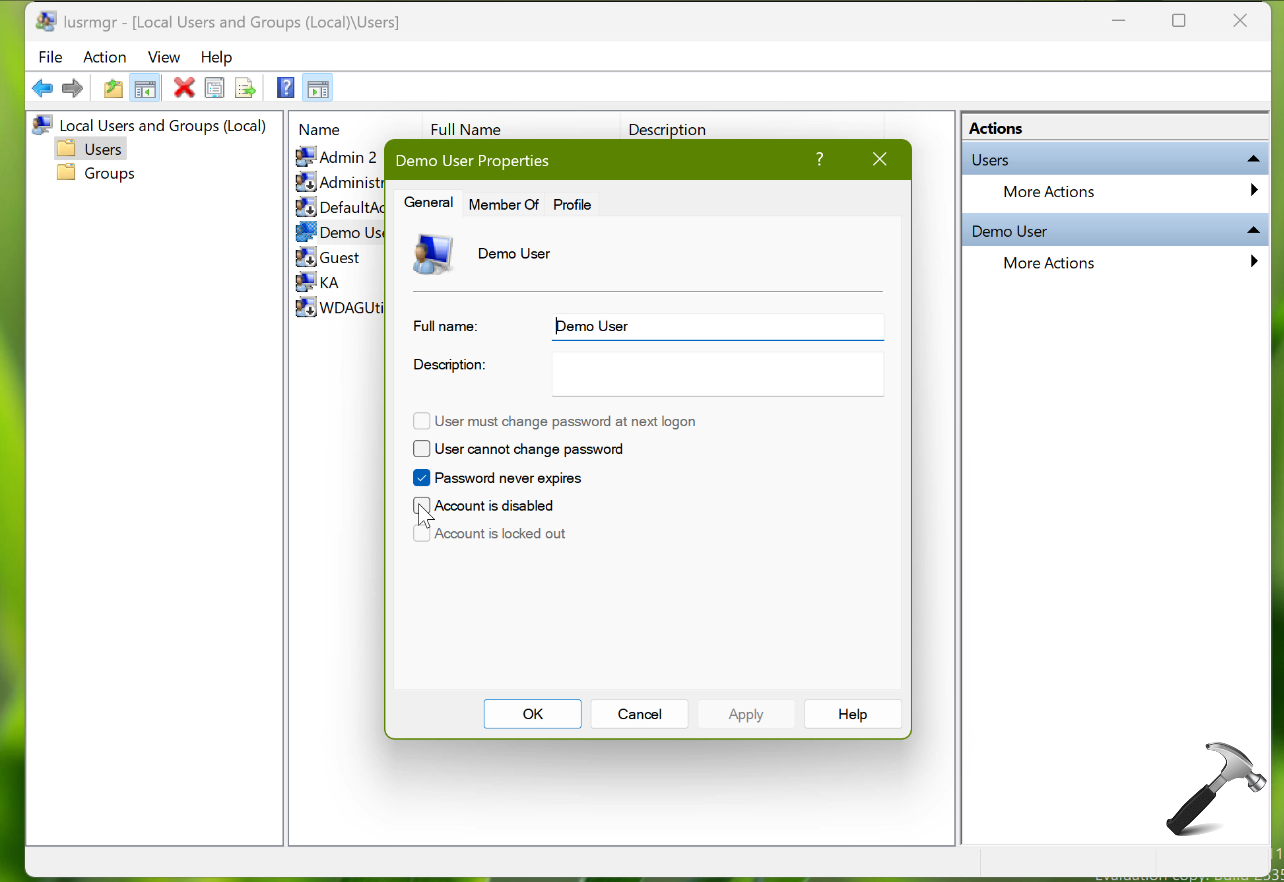Screen dimensions: 1284x882
Task: Switch to the Member Of tab
Action: [503, 204]
